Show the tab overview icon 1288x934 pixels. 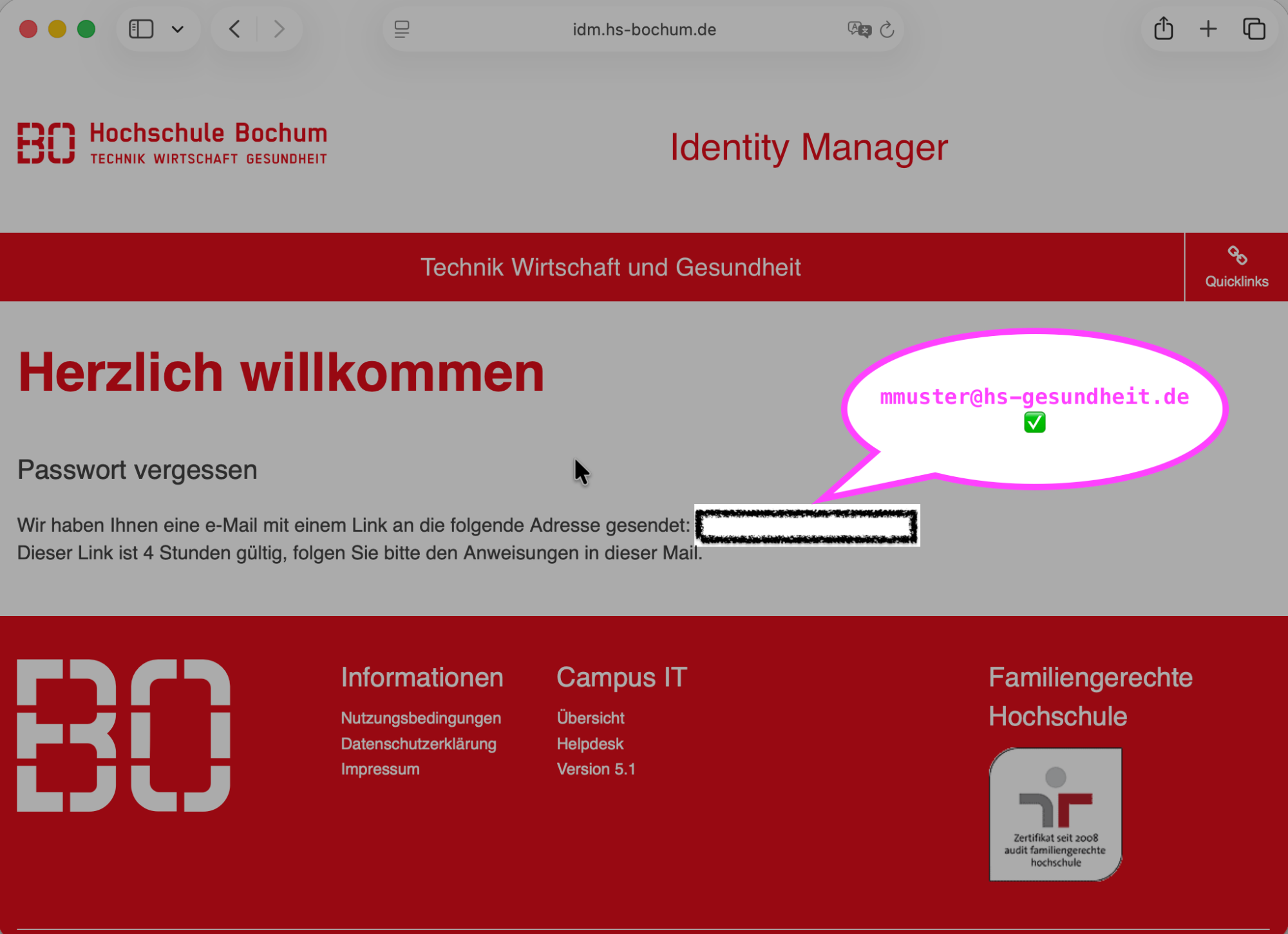pos(1253,29)
